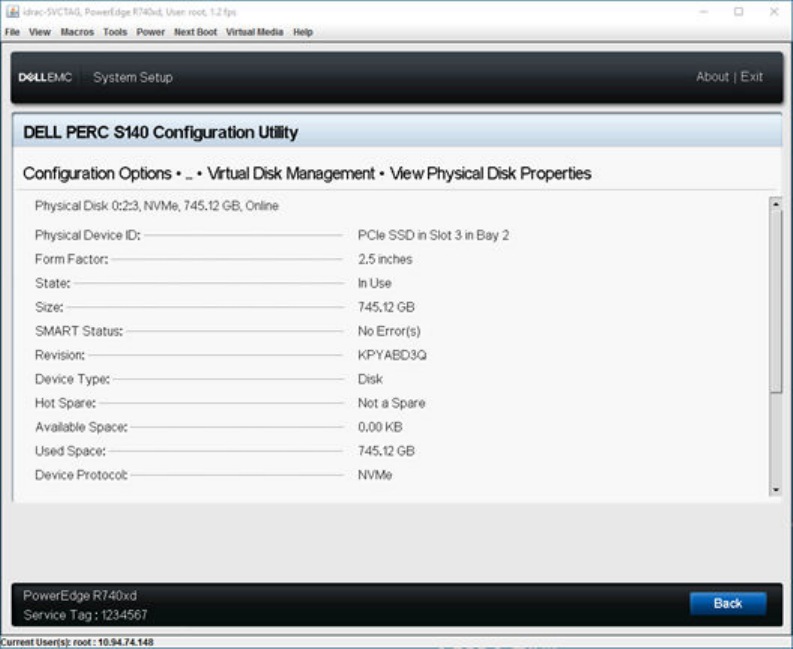This screenshot has width=793, height=649.
Task: Click the 'Current User(s): root' status bar
Action: coord(76,642)
